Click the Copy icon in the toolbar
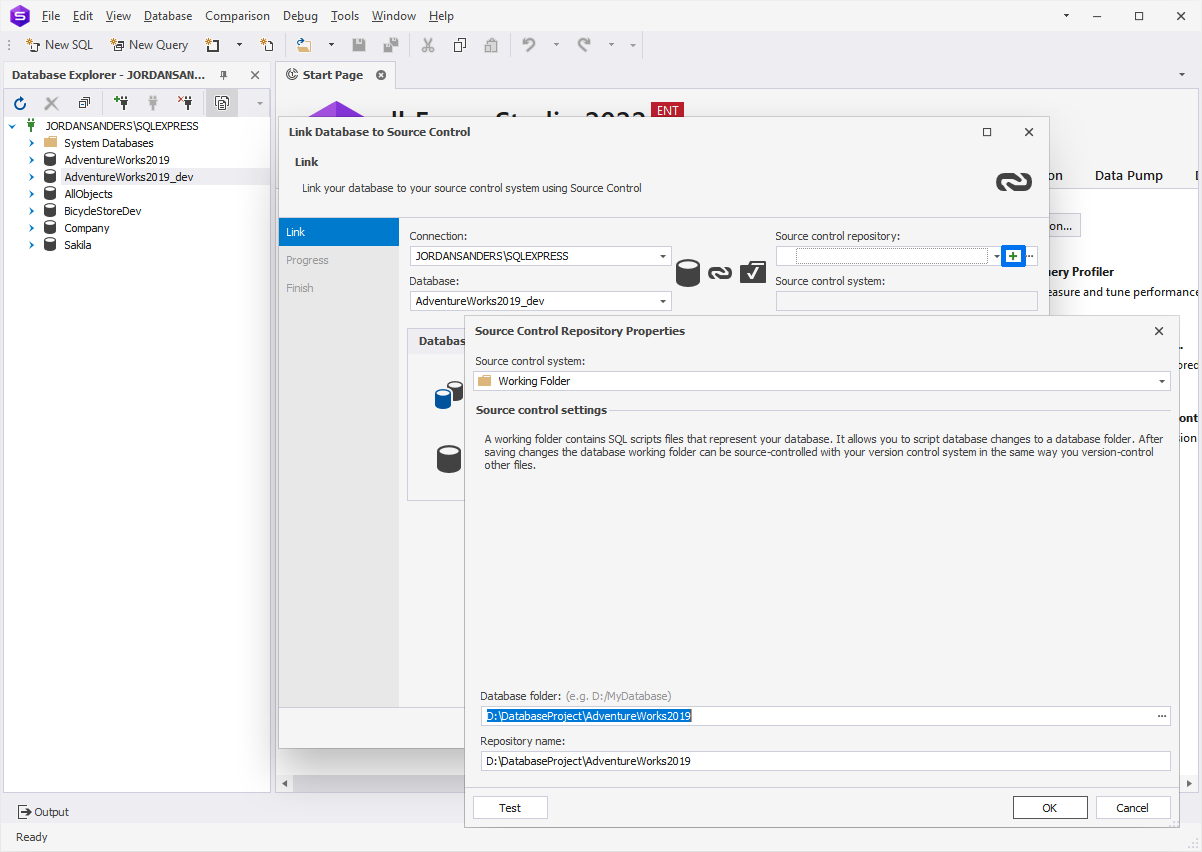This screenshot has width=1202, height=852. 459,45
